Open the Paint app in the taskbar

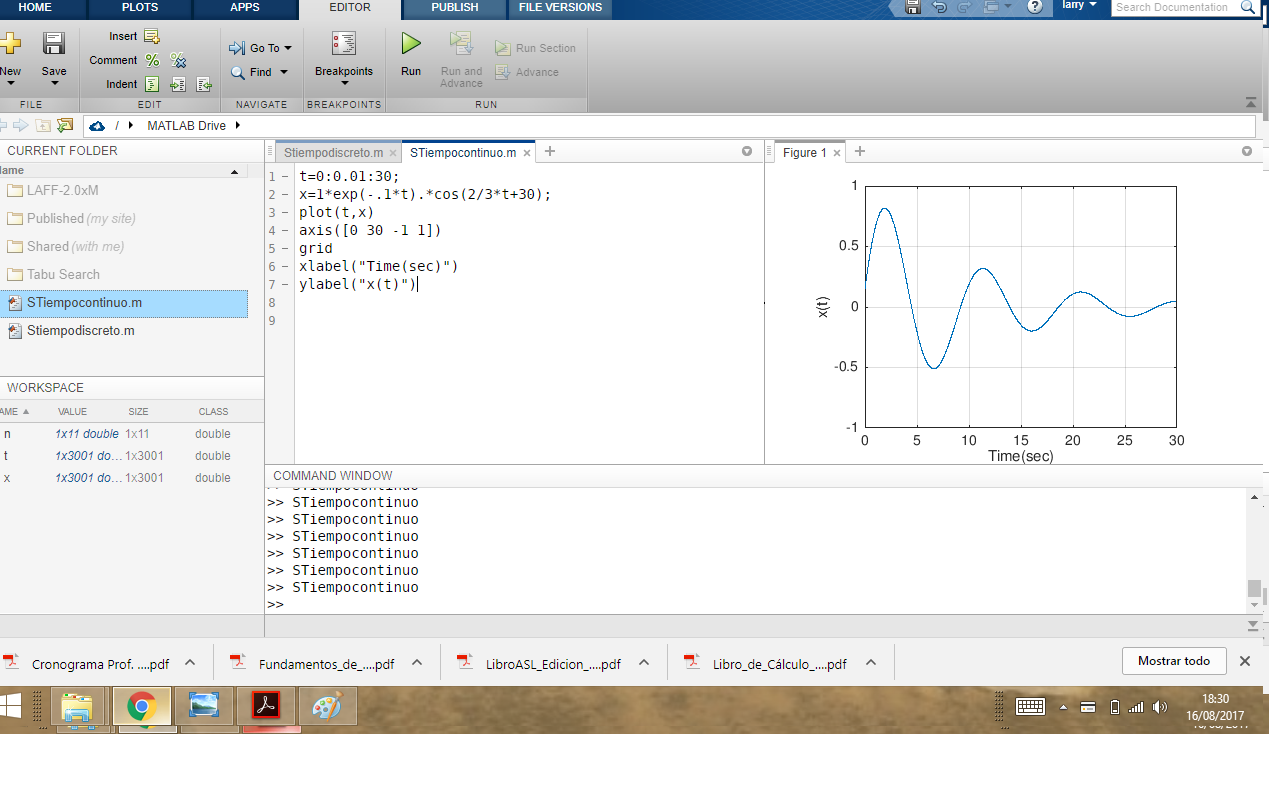[326, 706]
